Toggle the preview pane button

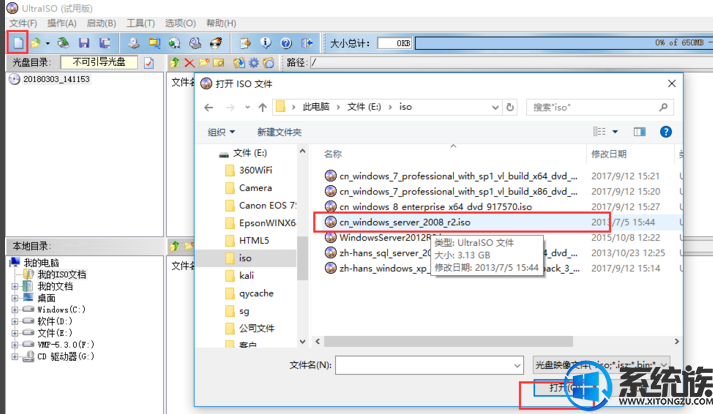click(639, 132)
